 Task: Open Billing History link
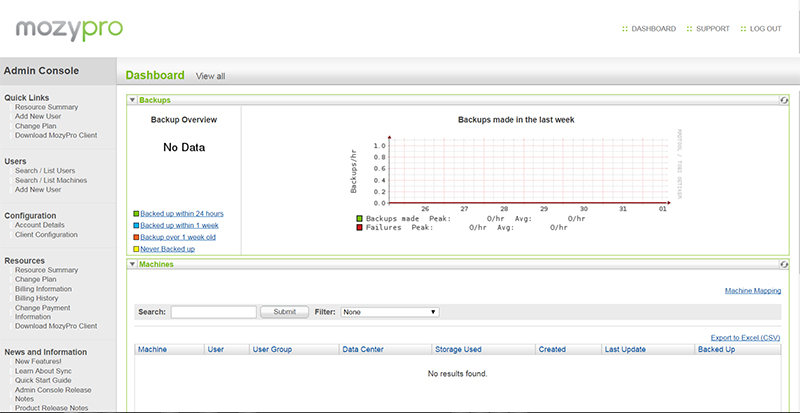click(37, 298)
